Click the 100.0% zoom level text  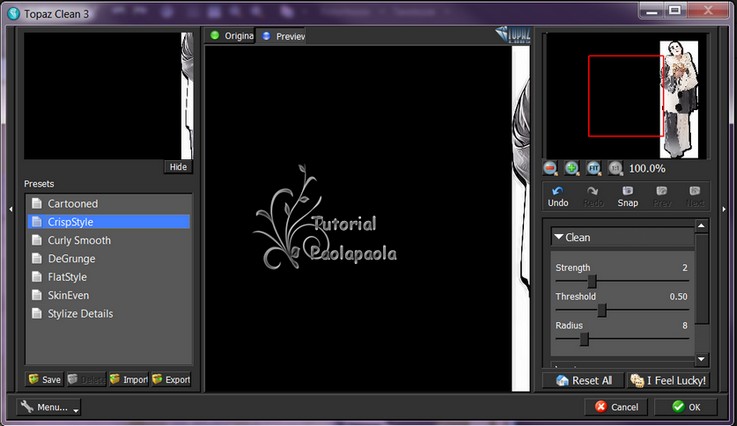tap(647, 168)
